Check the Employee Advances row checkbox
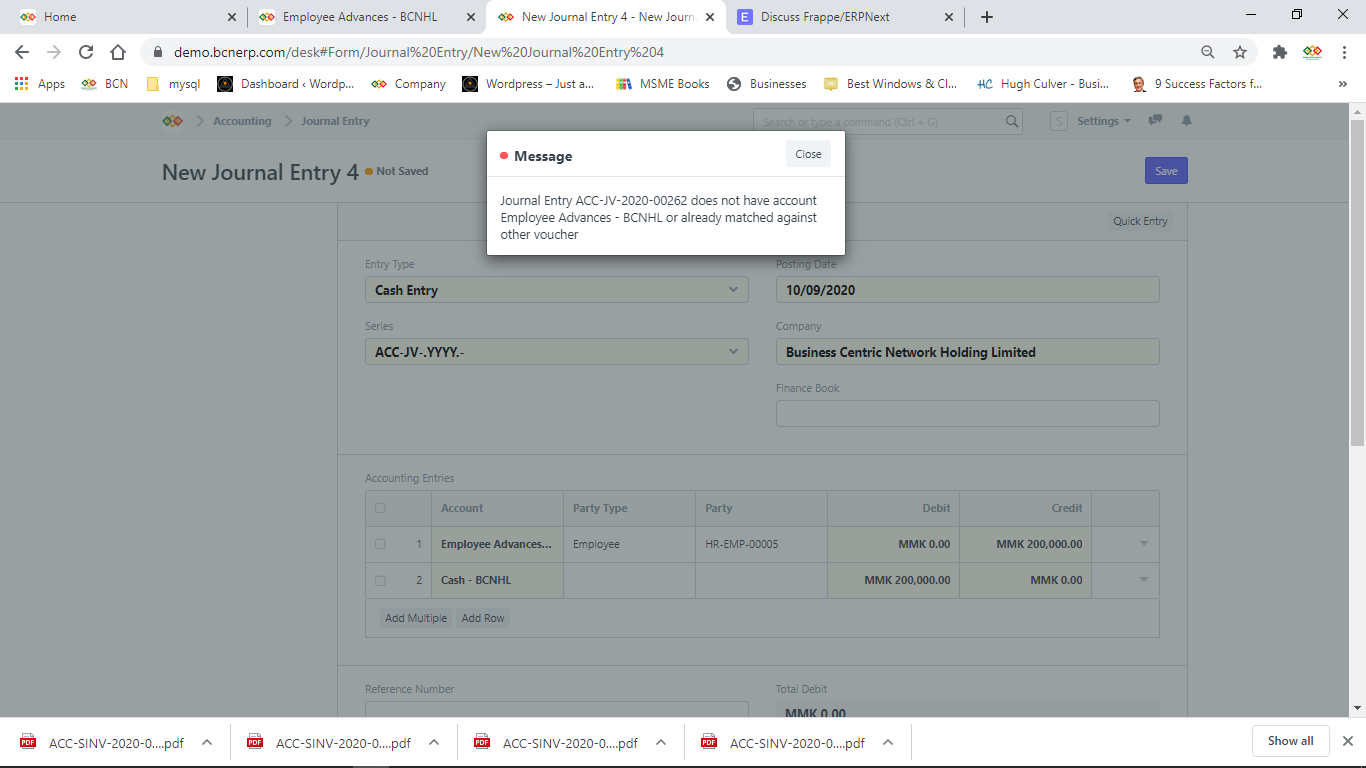Image resolution: width=1366 pixels, height=768 pixels. click(x=380, y=544)
